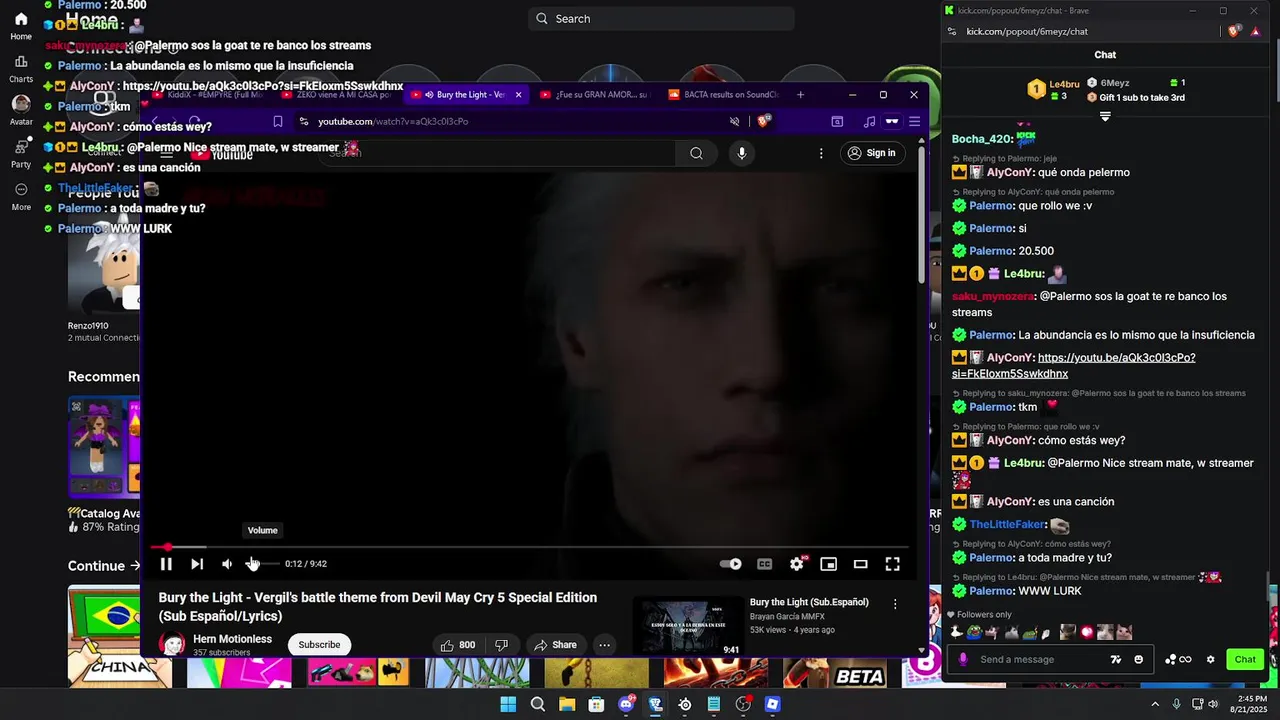Search with voice microphone on YouTube
Image resolution: width=1280 pixels, height=720 pixels.
(741, 153)
